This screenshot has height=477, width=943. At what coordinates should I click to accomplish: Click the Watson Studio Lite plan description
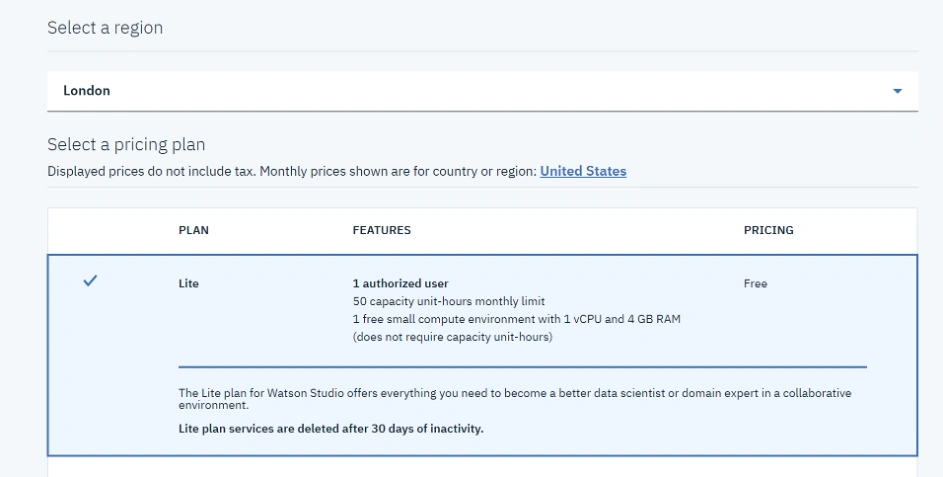pyautogui.click(x=515, y=399)
